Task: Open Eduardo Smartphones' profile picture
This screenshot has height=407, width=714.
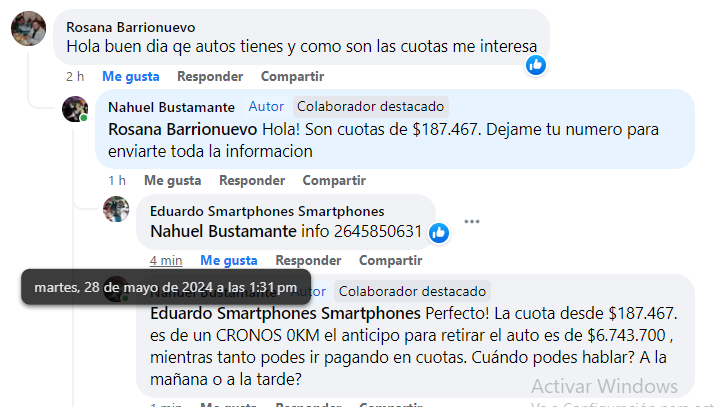Action: 116,209
